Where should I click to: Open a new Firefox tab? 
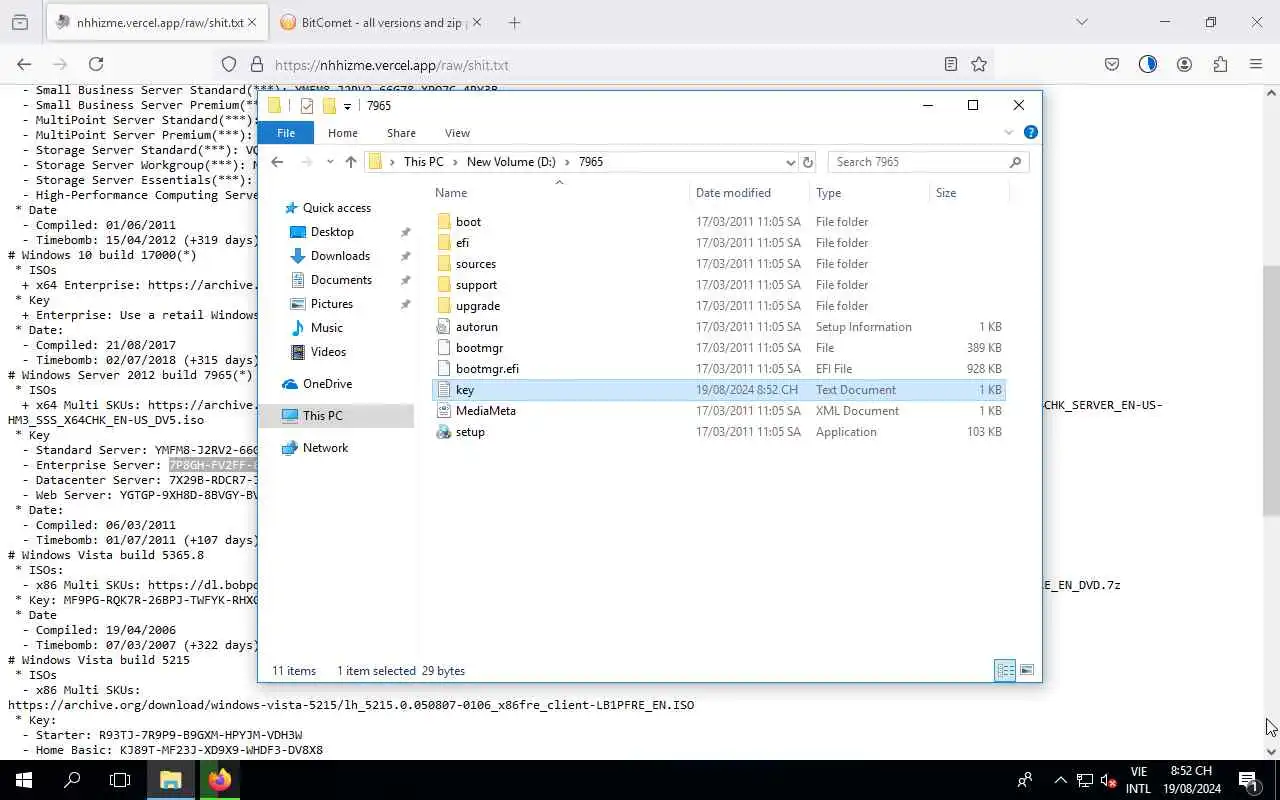(x=514, y=22)
